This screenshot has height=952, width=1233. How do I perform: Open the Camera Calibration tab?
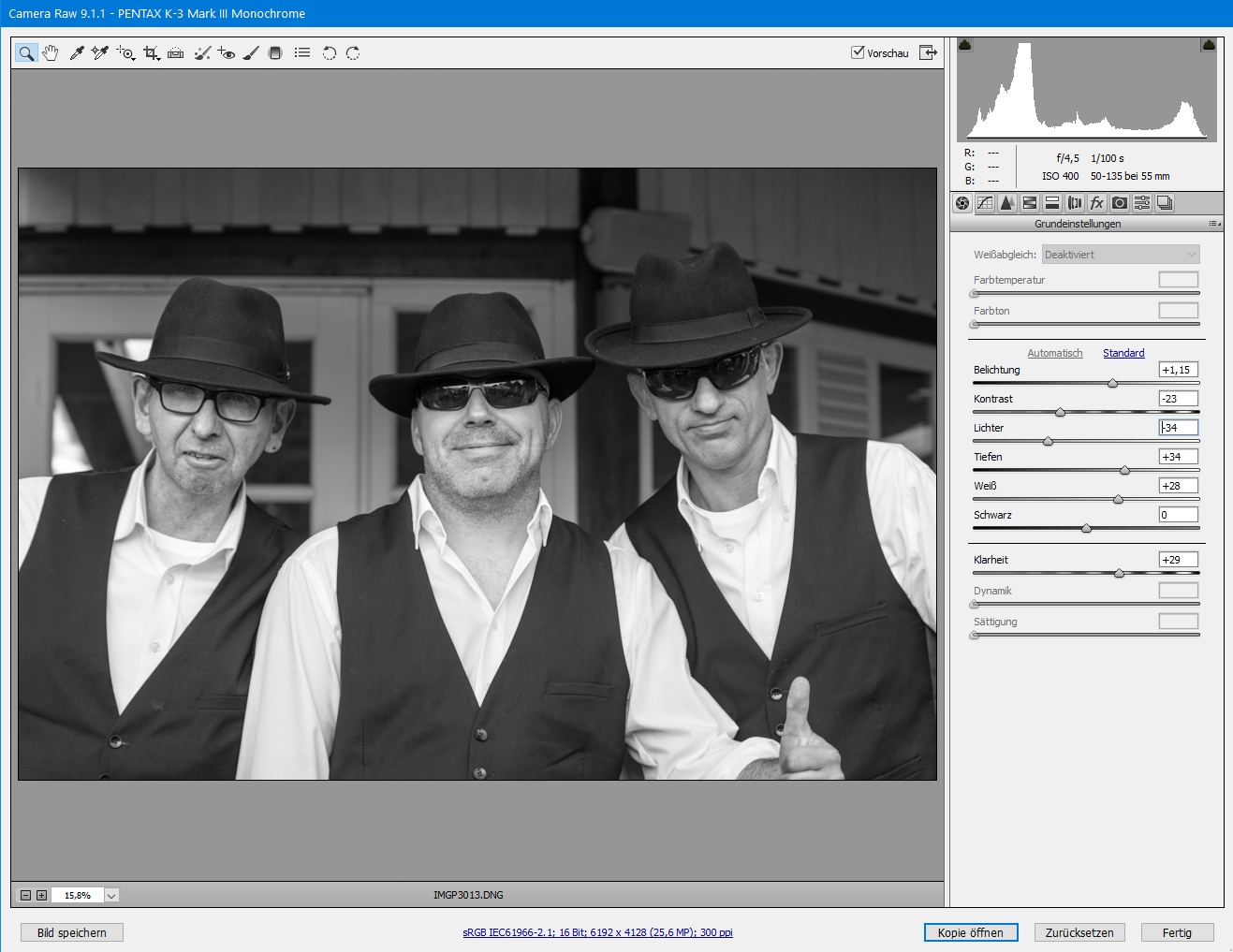(1120, 203)
